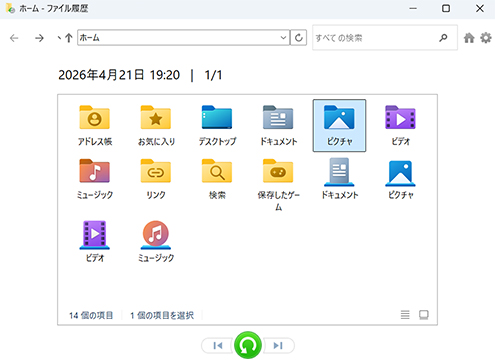Click the highlighted ピクチャ folder

point(339,126)
